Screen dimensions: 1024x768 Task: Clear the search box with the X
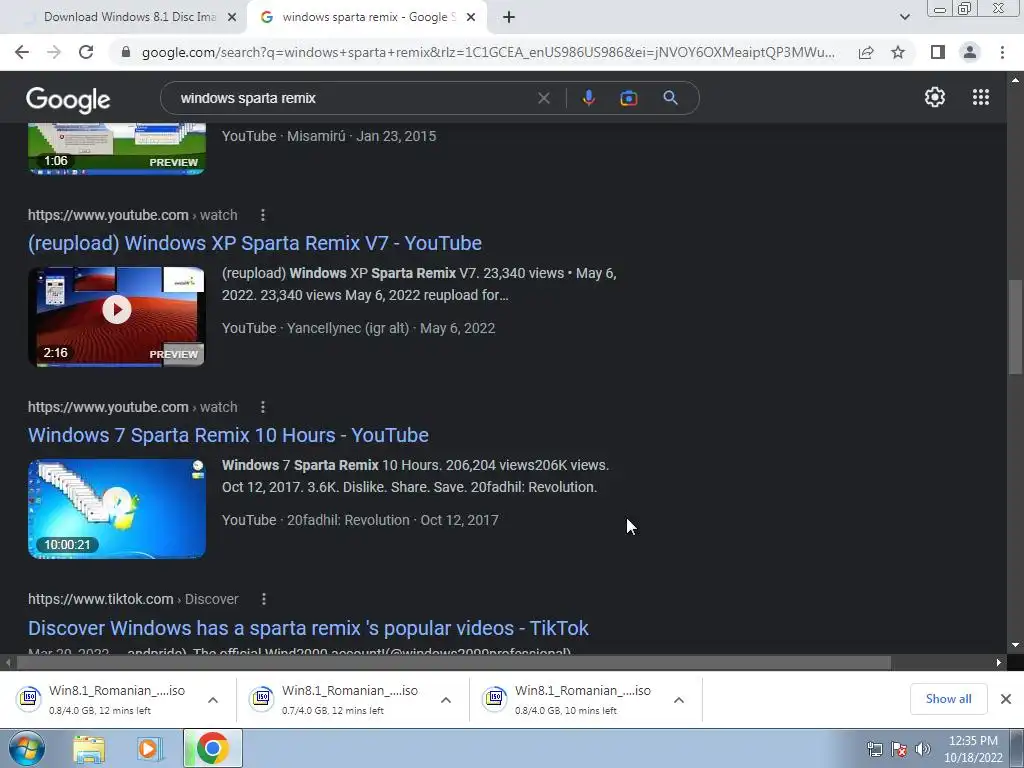(x=543, y=98)
